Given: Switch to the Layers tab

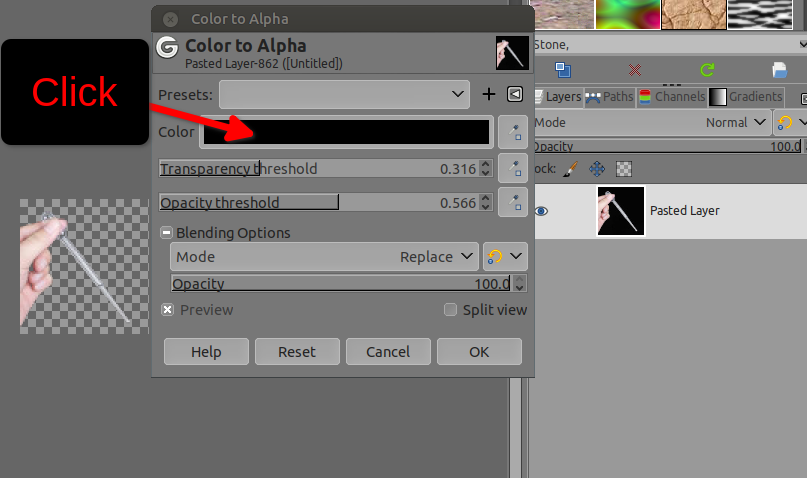Looking at the screenshot, I should tap(558, 97).
